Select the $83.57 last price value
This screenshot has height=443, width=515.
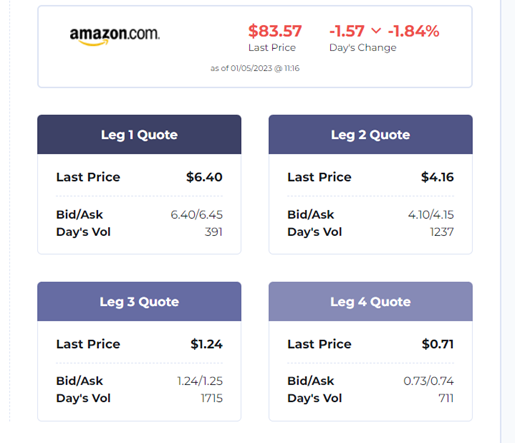click(x=275, y=31)
